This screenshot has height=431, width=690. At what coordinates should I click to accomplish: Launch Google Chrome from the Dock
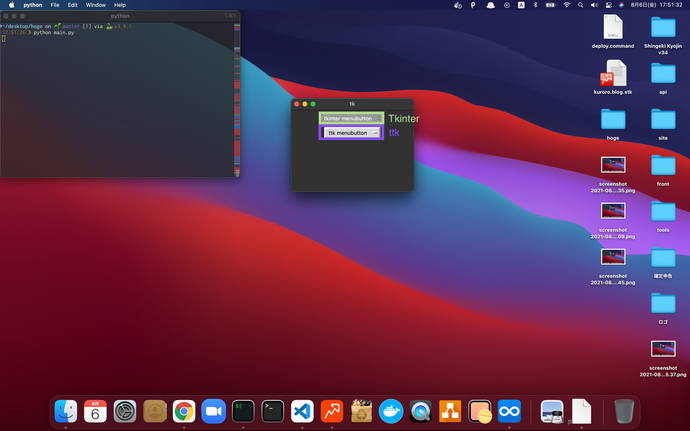tap(184, 411)
